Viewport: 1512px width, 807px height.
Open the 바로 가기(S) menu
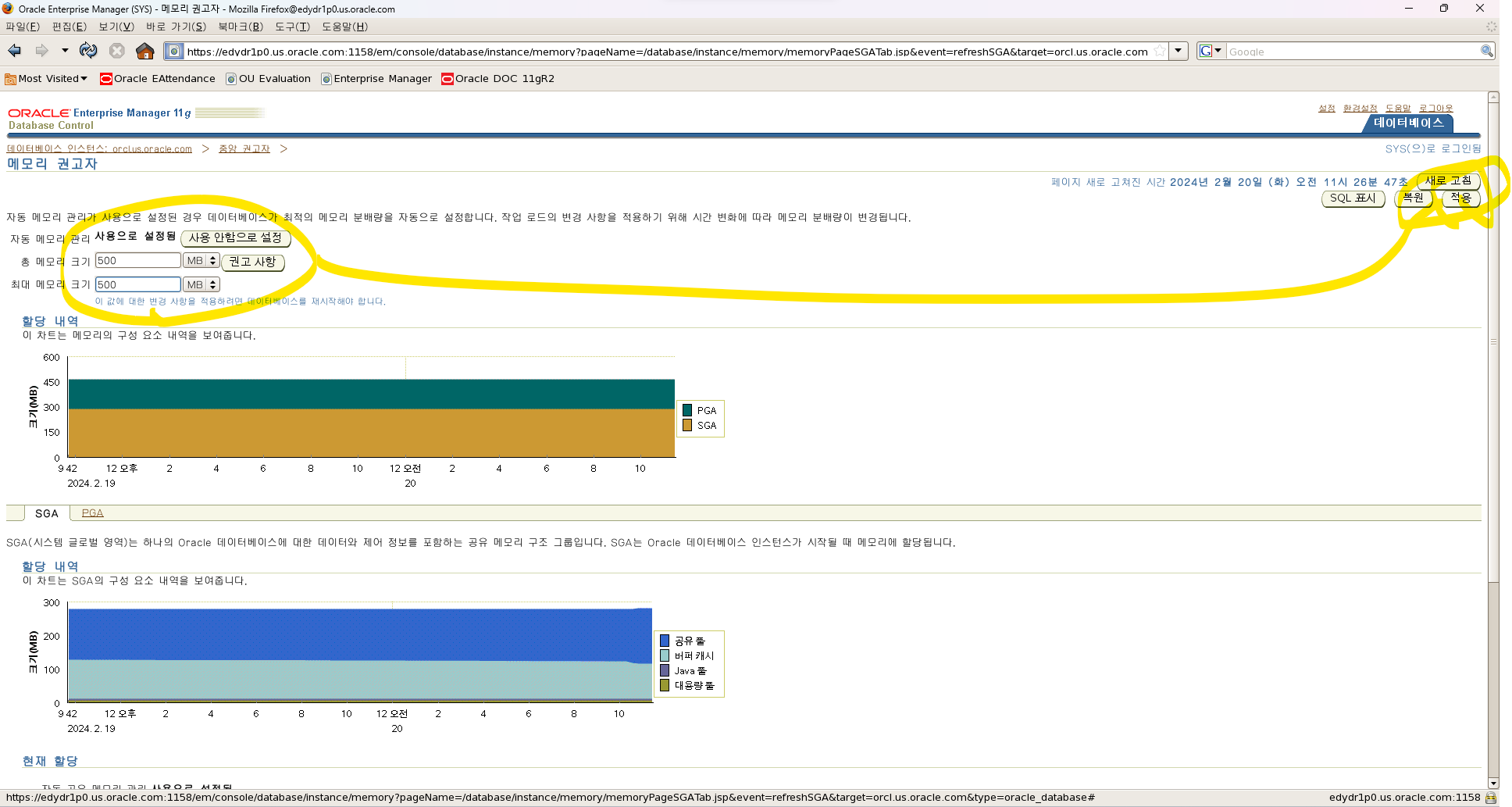tap(177, 27)
